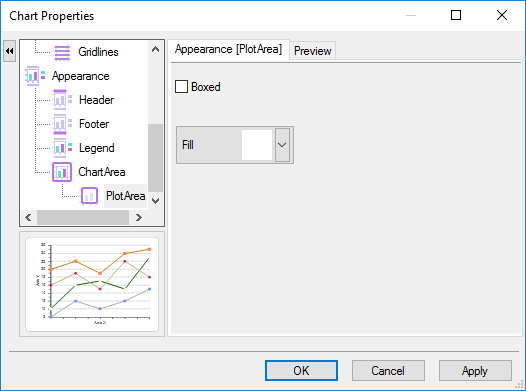Click the tree scroll-down arrow
Screen dimensions: 526x391
tap(155, 201)
